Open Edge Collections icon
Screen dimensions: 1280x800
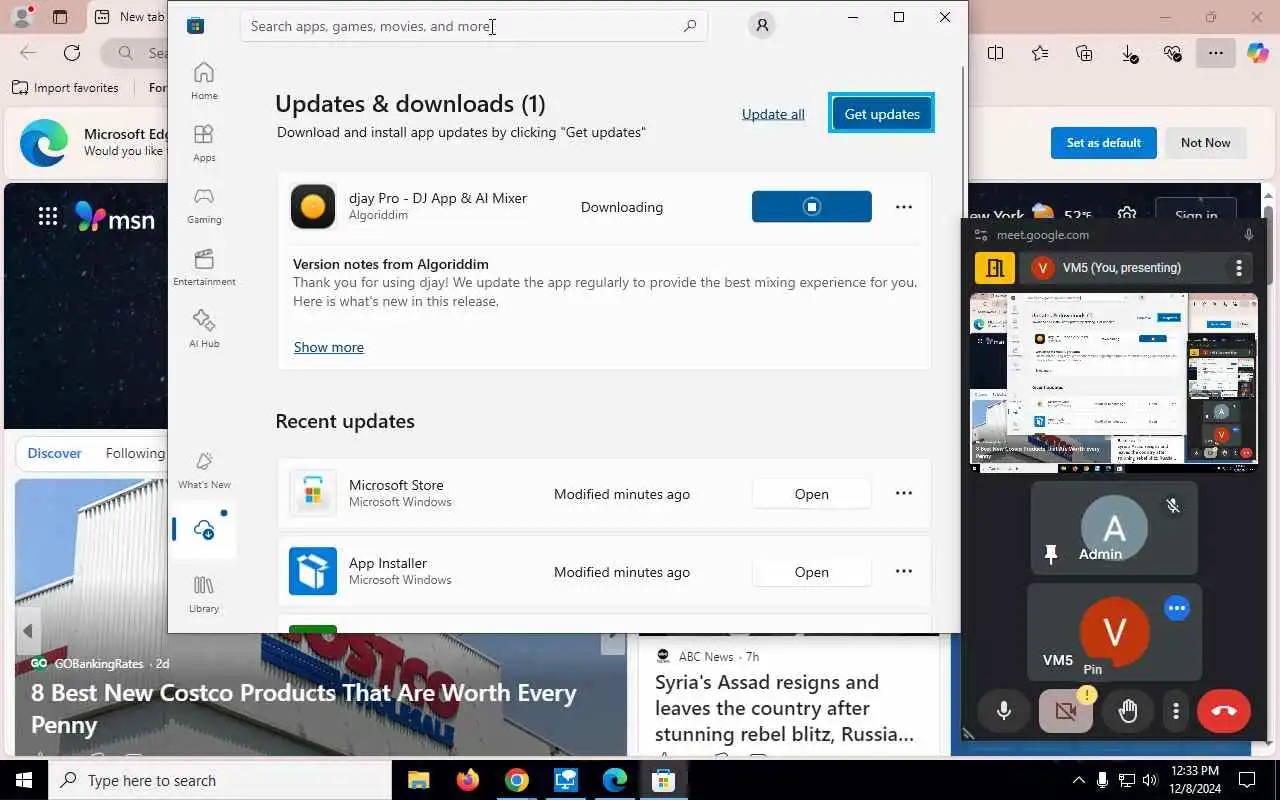point(1085,54)
